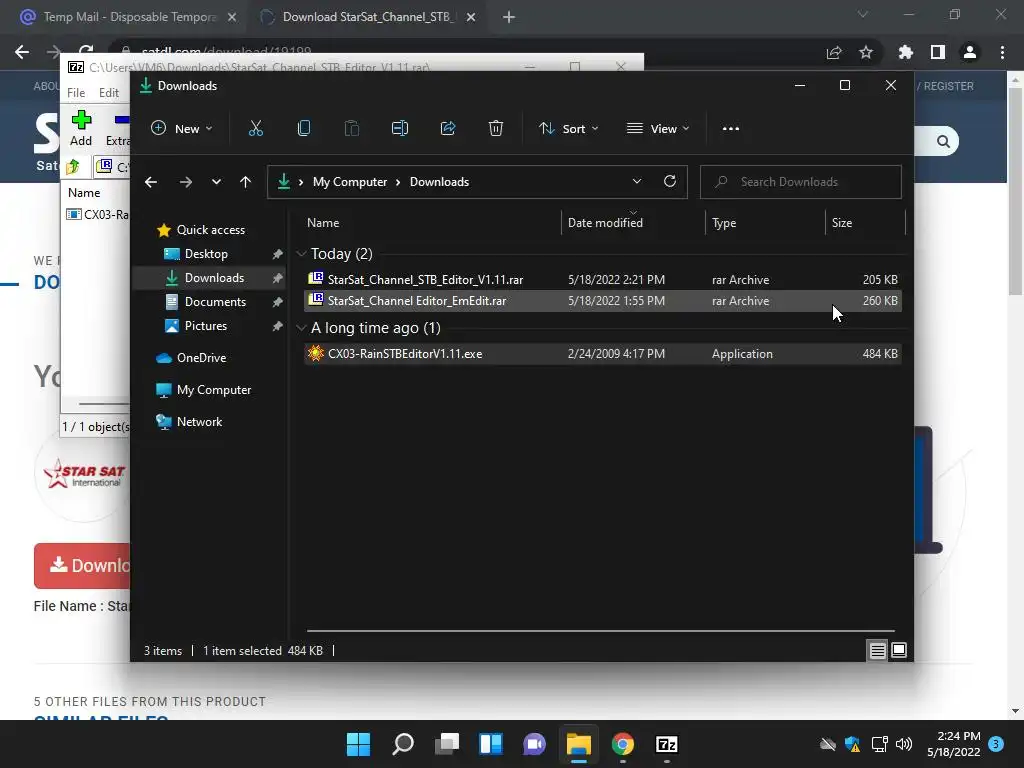Screen dimensions: 1024x768
Task: Open Edit menu in 7-Zip window
Action: coord(109,93)
